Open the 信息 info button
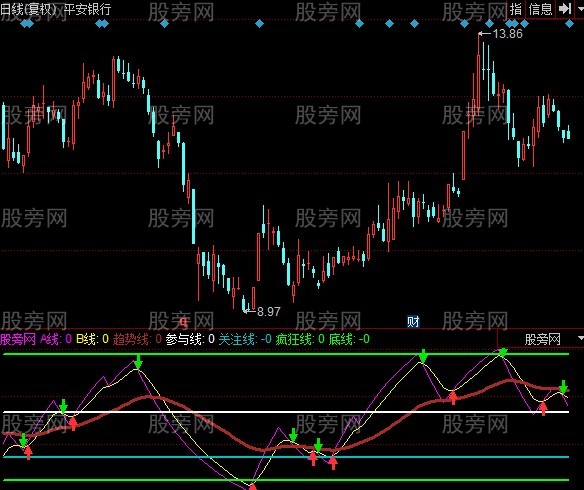This screenshot has height=490, width=584. tap(540, 9)
